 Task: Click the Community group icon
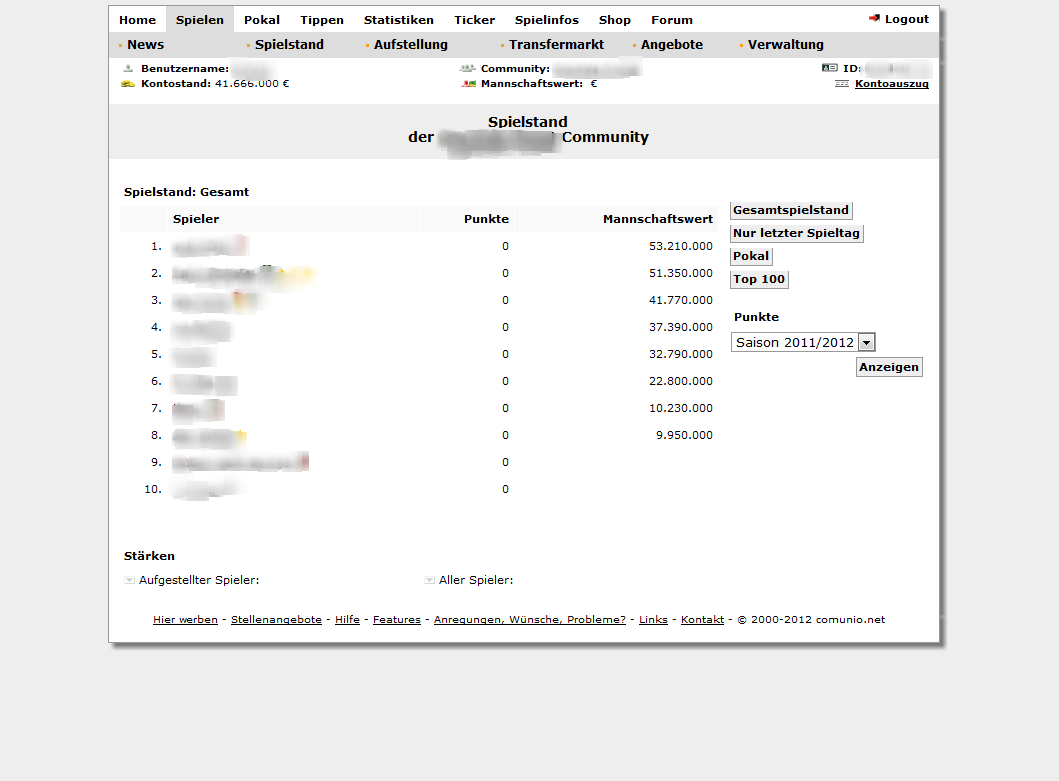coord(467,69)
